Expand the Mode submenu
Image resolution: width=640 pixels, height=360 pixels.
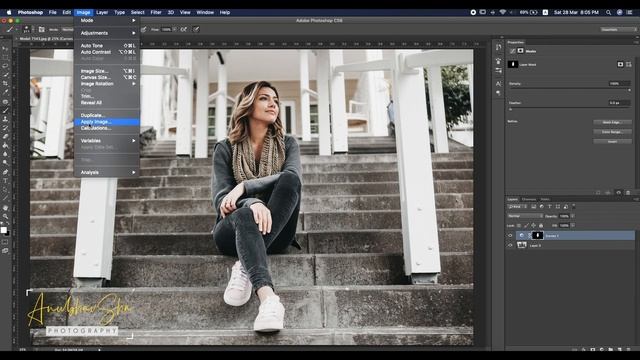(x=107, y=20)
